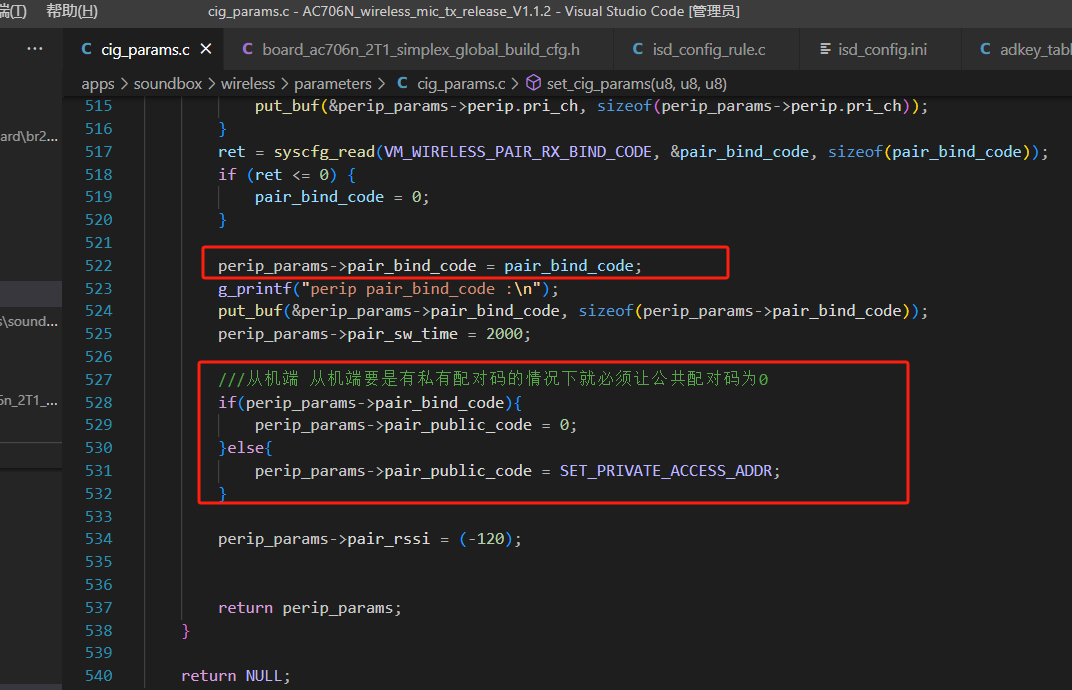Viewport: 1072px width, 690px height.
Task: Click the green Chinese comment starting ///从机端
Action: [493, 379]
